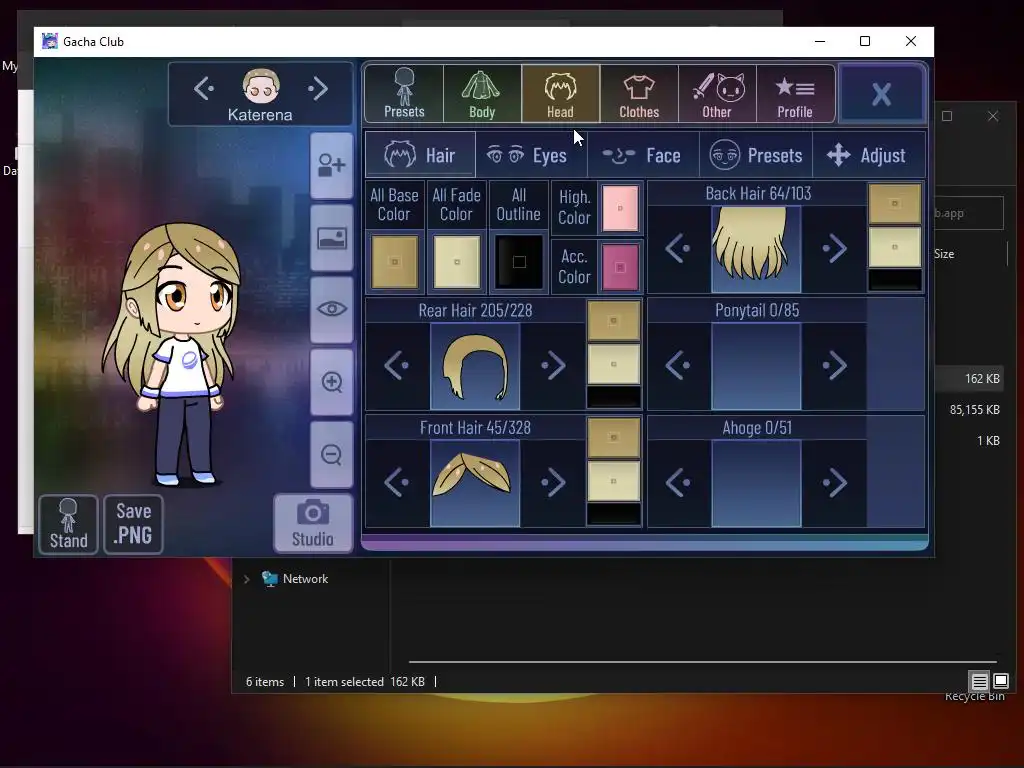The image size is (1024, 768).
Task: Toggle the eye visibility button
Action: click(x=332, y=309)
